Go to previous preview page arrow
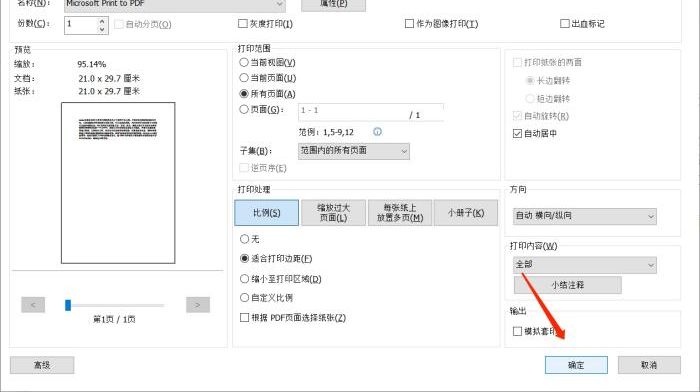This screenshot has height=392, width=700. point(33,305)
